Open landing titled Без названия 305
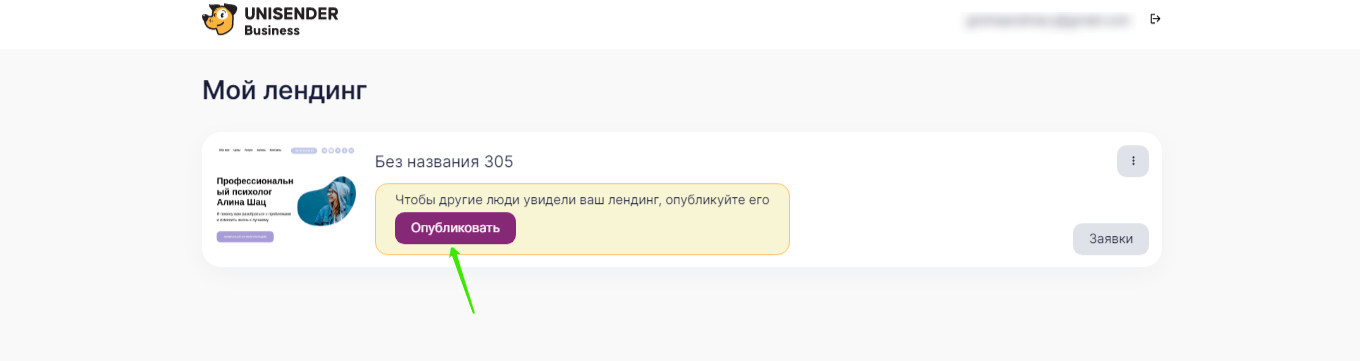This screenshot has width=1360, height=361. pyautogui.click(x=444, y=162)
